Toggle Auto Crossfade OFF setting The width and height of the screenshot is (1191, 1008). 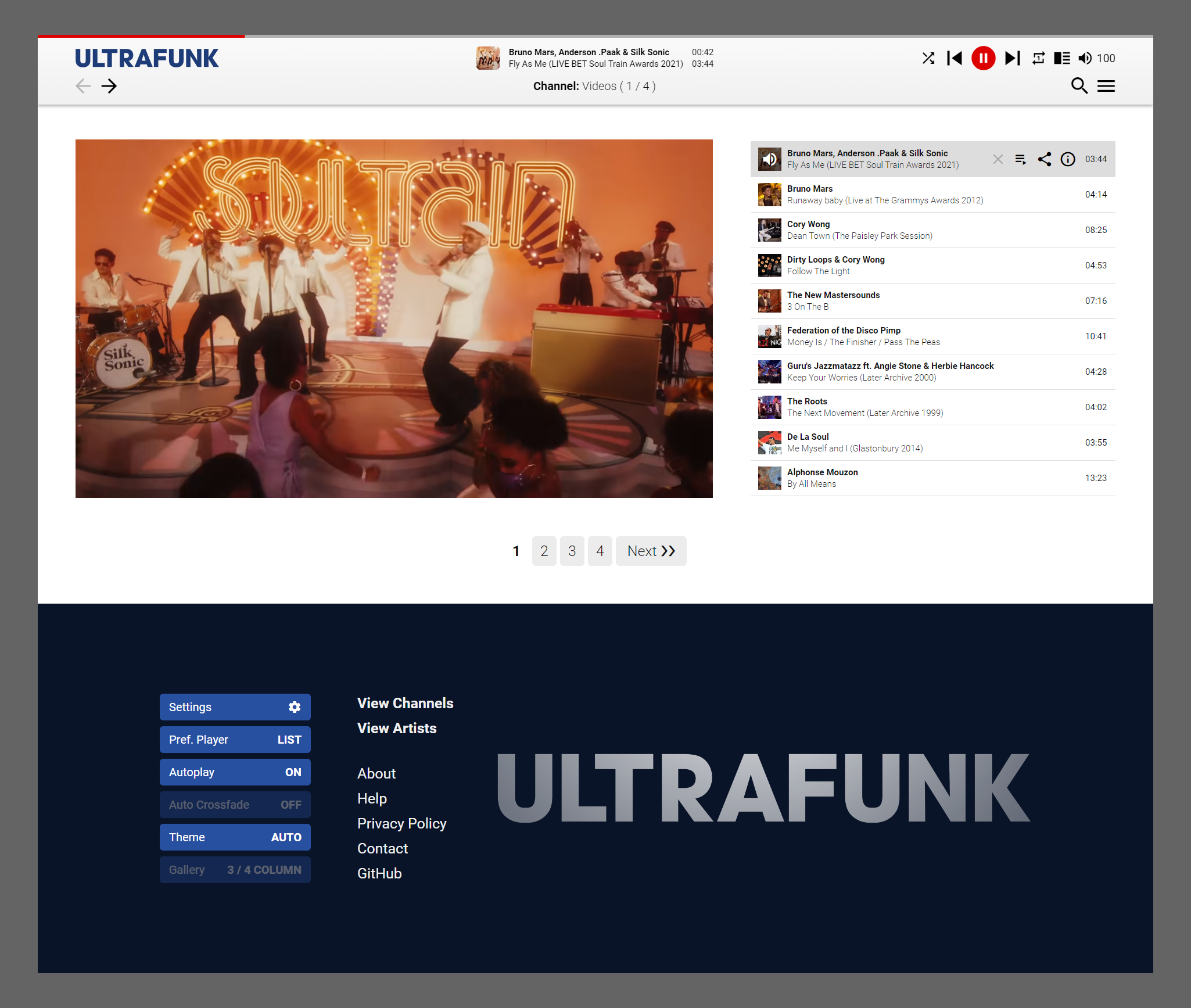click(235, 805)
